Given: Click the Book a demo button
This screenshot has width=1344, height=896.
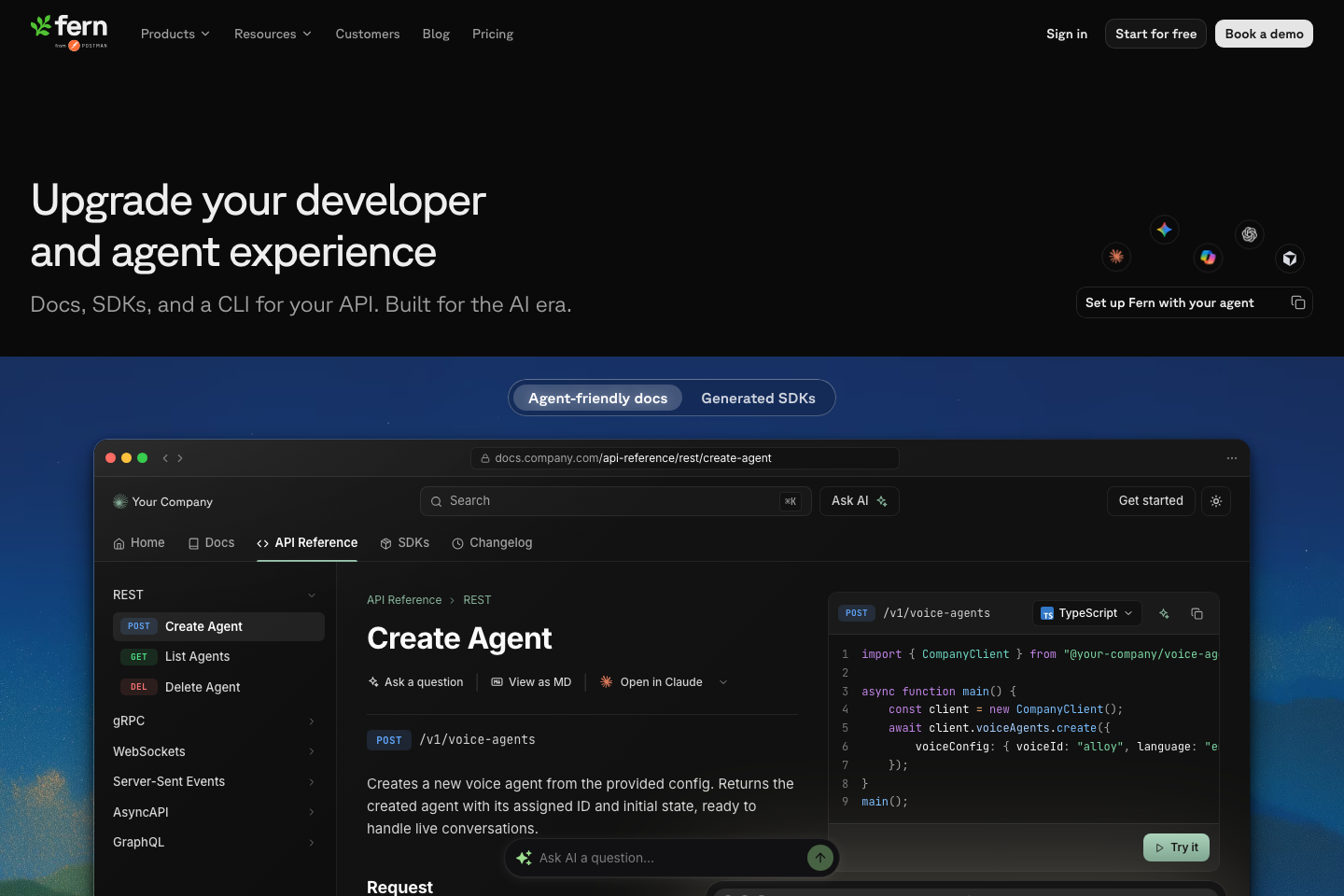Looking at the screenshot, I should tap(1264, 34).
